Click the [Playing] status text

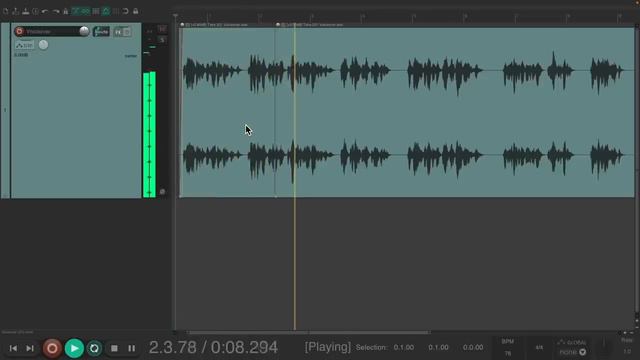point(328,347)
